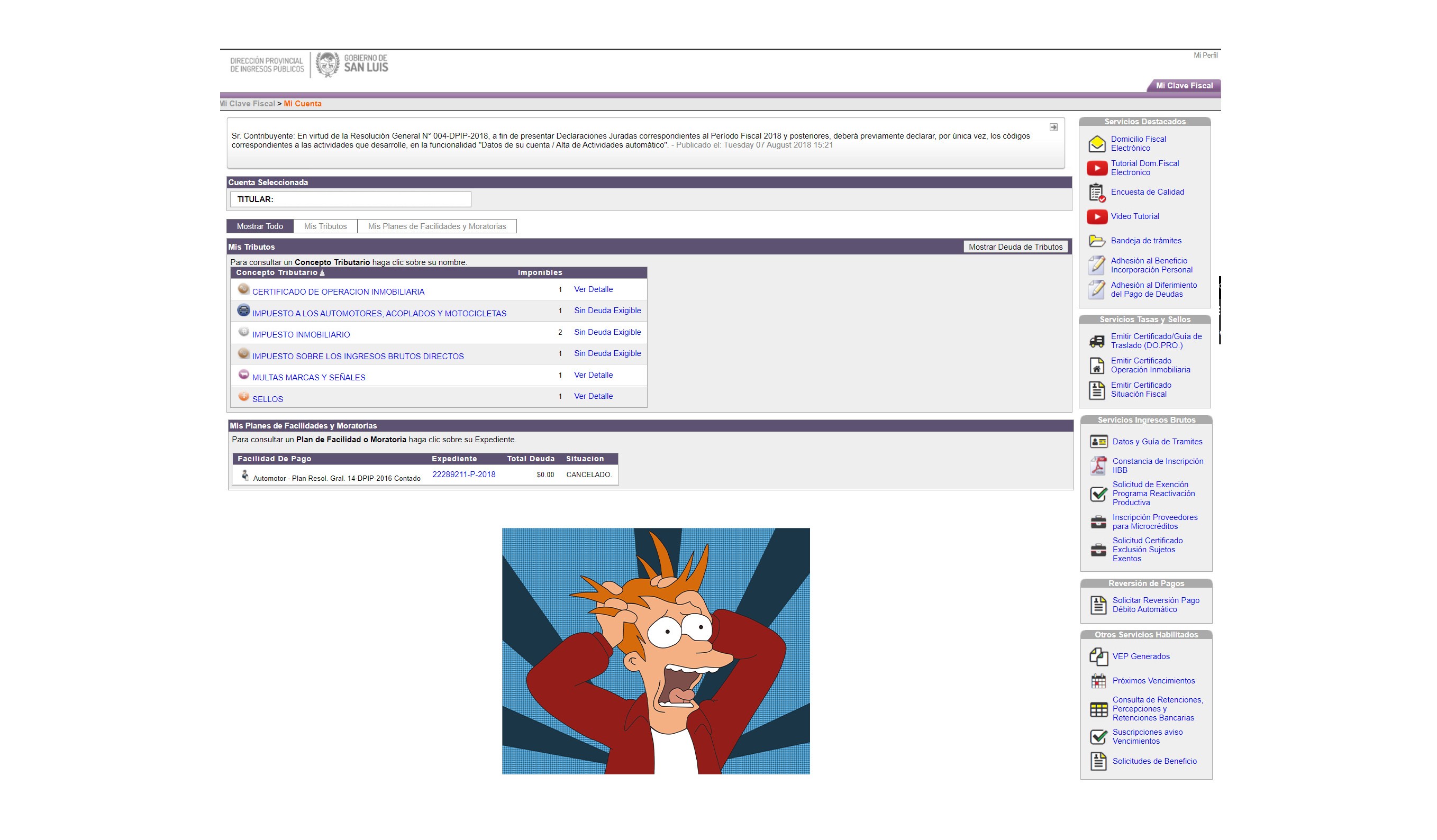This screenshot has width=1437, height=840.
Task: Click the Inscripción Proveedores briefcase icon
Action: (1098, 522)
